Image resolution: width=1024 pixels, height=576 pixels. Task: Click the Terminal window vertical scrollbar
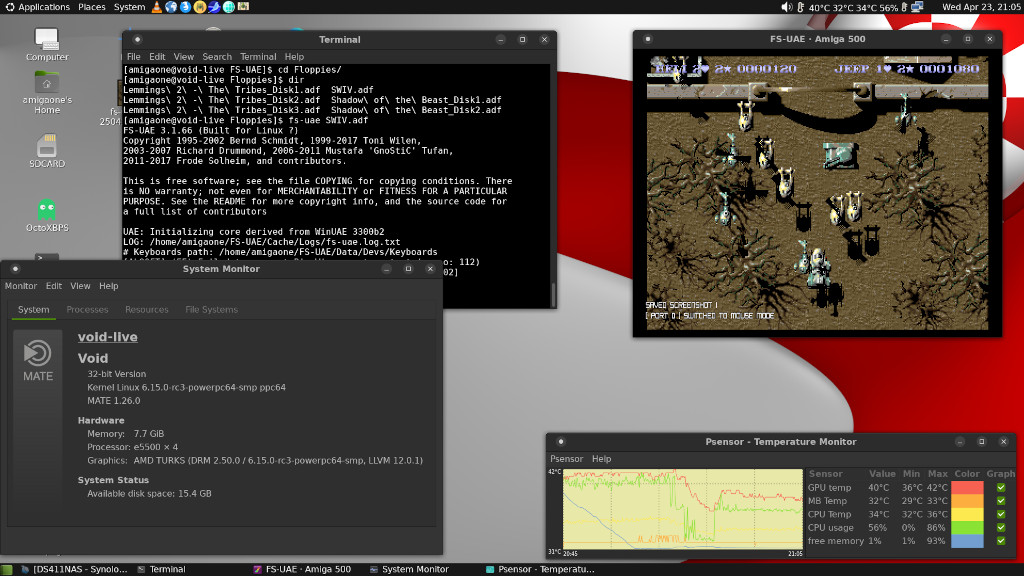[x=553, y=185]
